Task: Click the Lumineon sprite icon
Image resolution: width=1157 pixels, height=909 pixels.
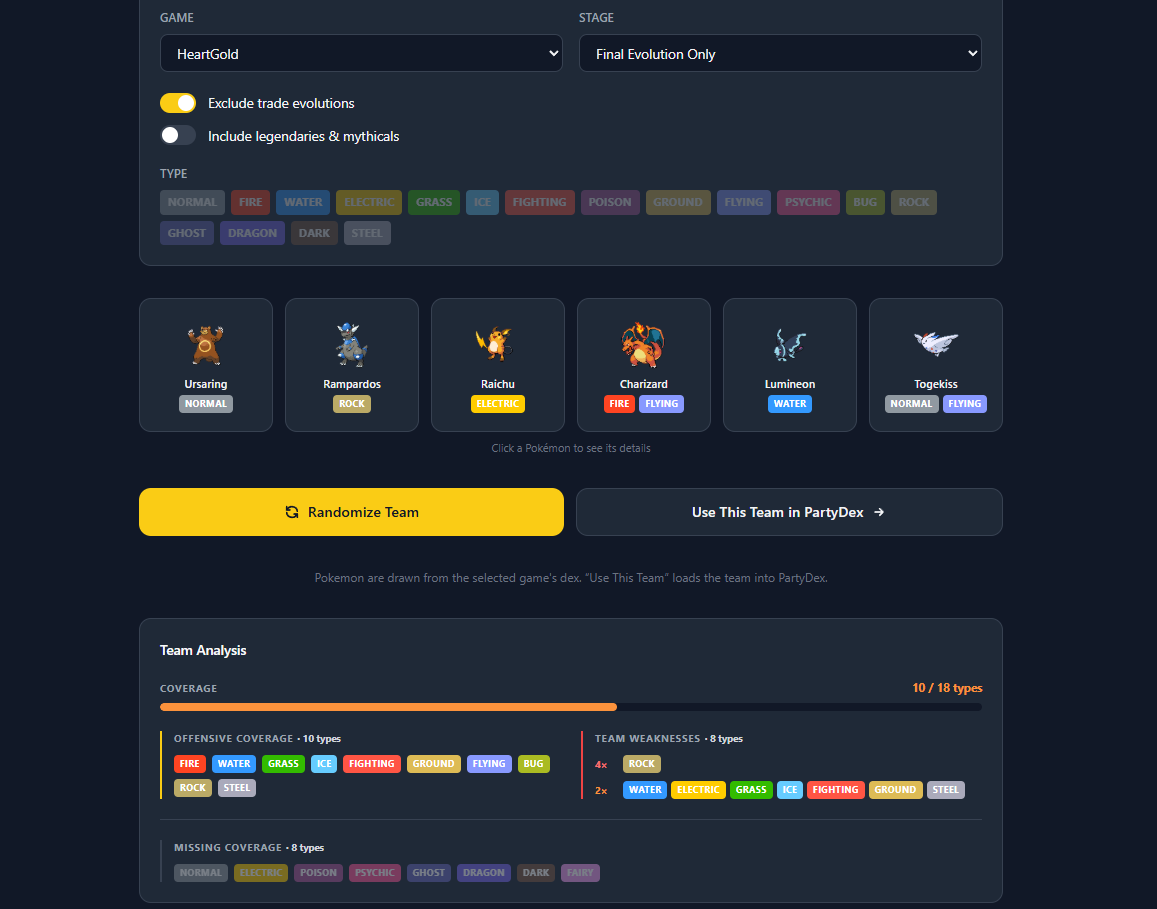Action: coord(790,345)
